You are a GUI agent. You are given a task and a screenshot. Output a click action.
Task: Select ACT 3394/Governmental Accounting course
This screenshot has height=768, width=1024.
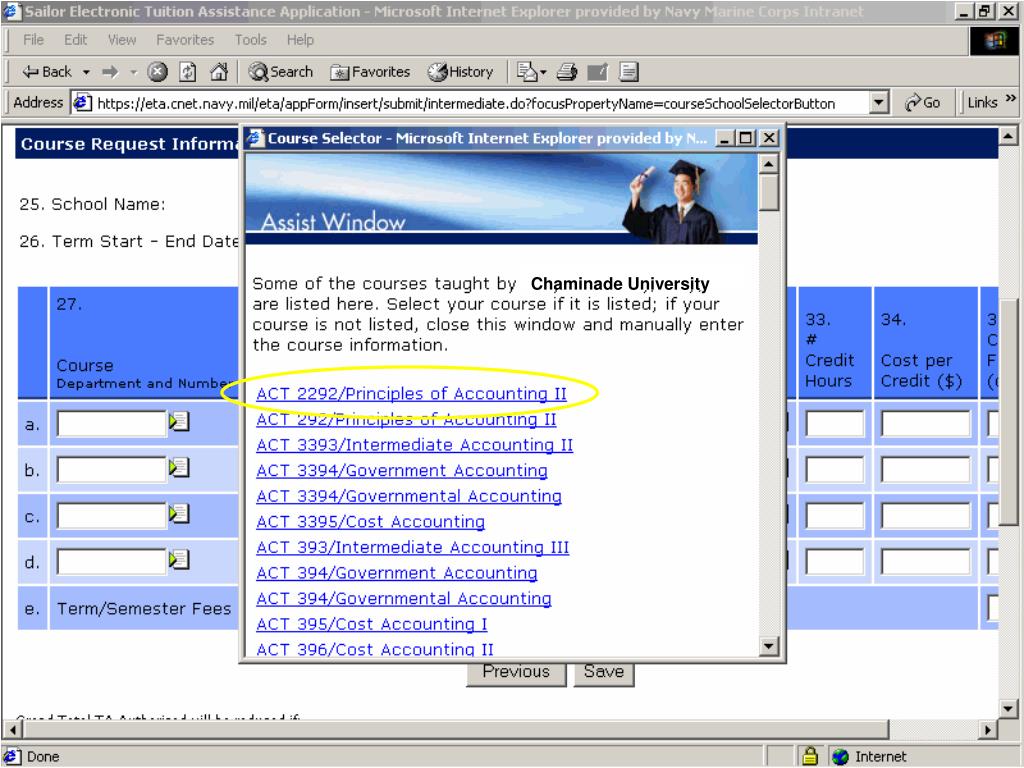click(409, 496)
